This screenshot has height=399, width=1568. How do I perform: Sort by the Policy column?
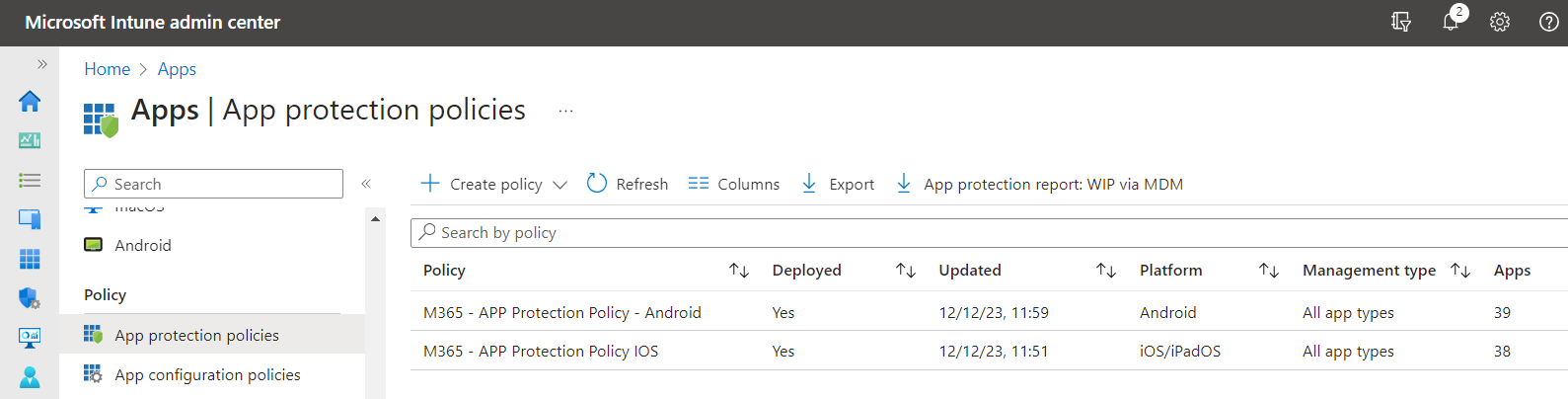[739, 271]
